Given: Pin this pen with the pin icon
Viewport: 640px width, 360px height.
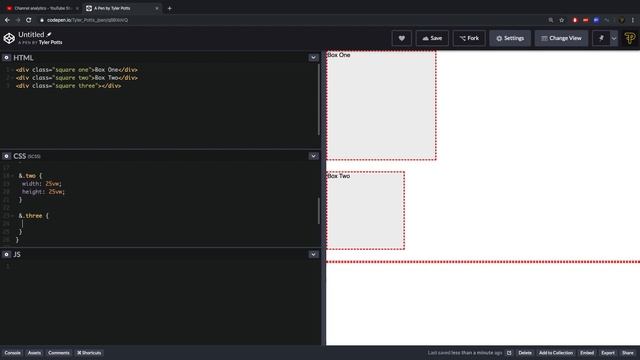Looking at the screenshot, I should [601, 38].
